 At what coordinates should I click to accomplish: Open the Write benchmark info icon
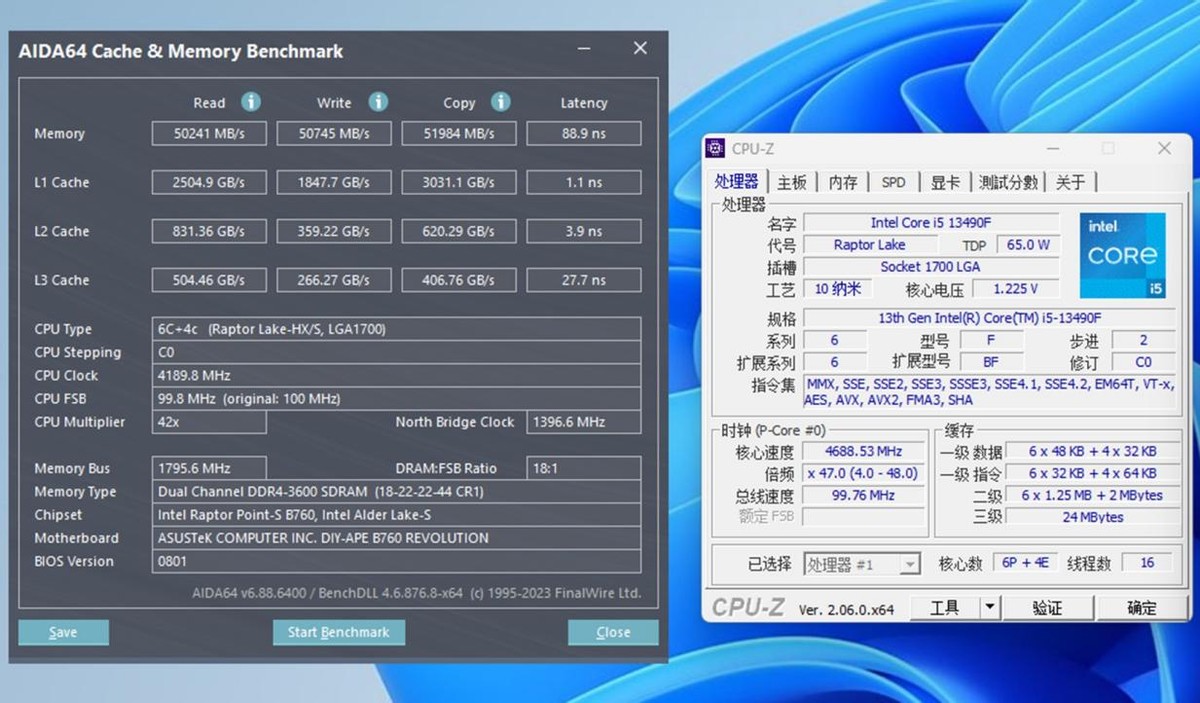coord(378,102)
